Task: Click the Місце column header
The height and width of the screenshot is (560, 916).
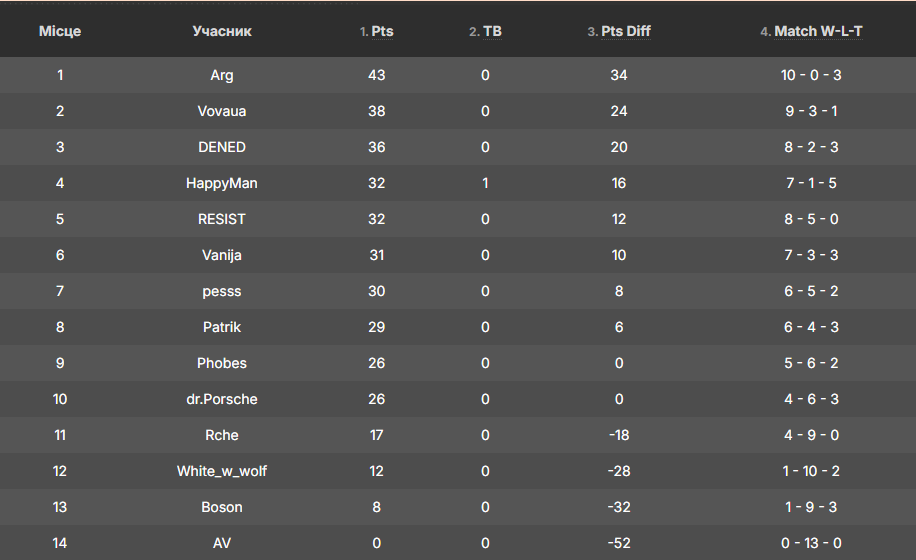Action: tap(60, 31)
